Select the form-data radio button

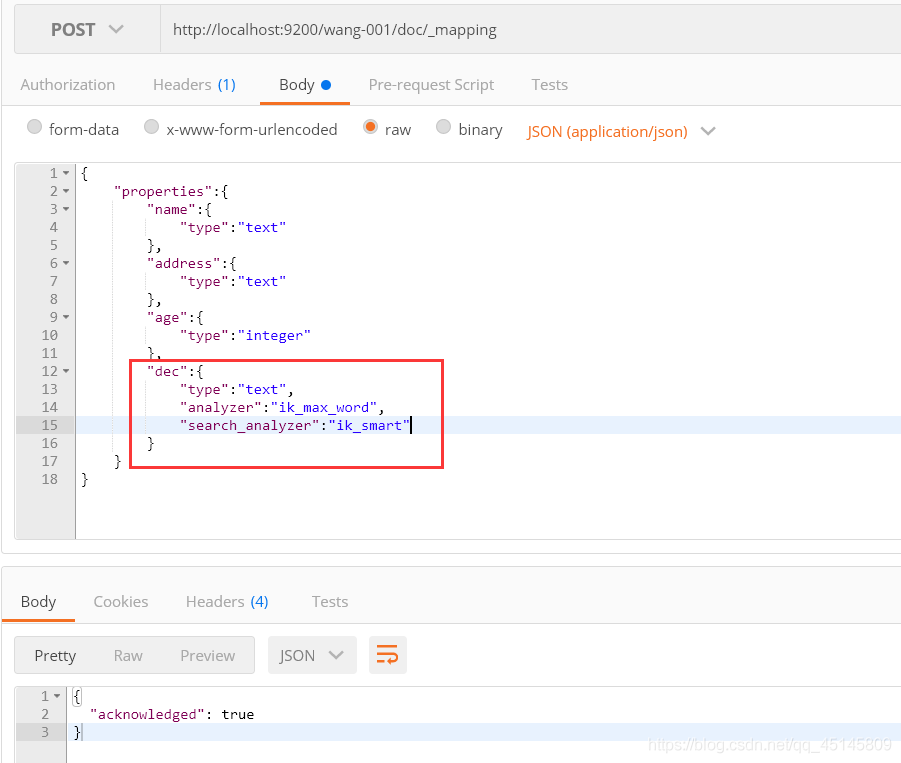click(35, 128)
